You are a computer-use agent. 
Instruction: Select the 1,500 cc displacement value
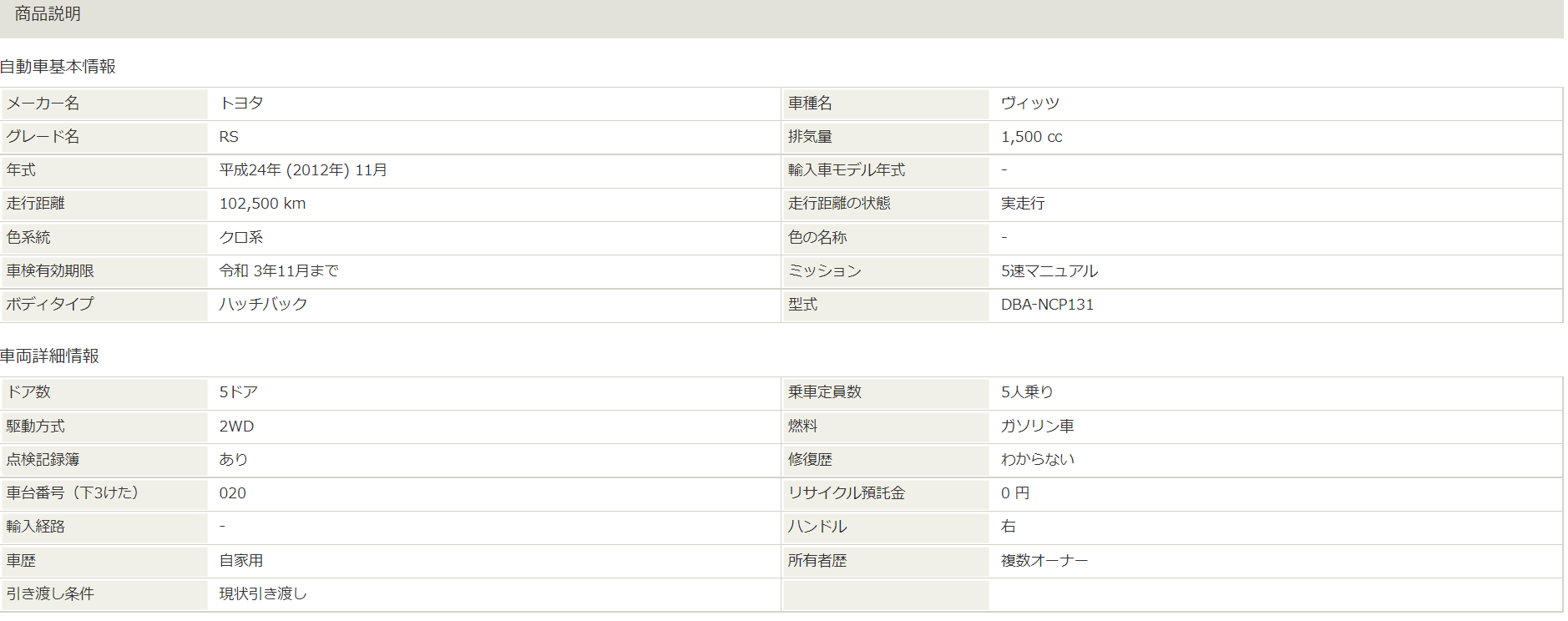[x=1031, y=137]
